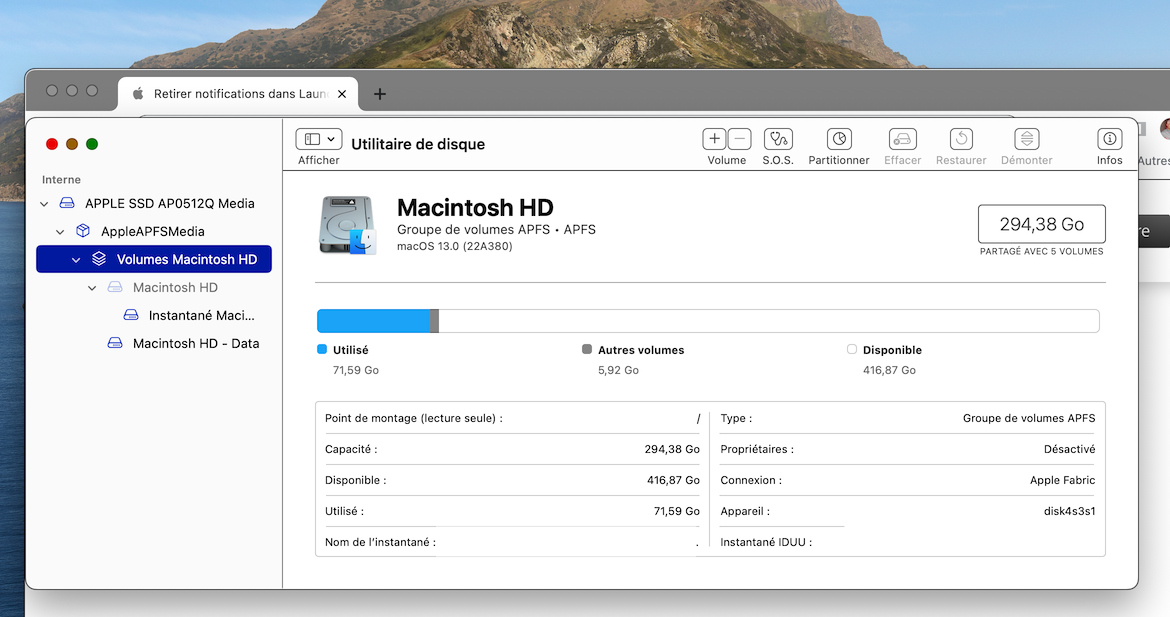
Task: Click the large Macintosh HD disk icon
Action: (x=347, y=225)
